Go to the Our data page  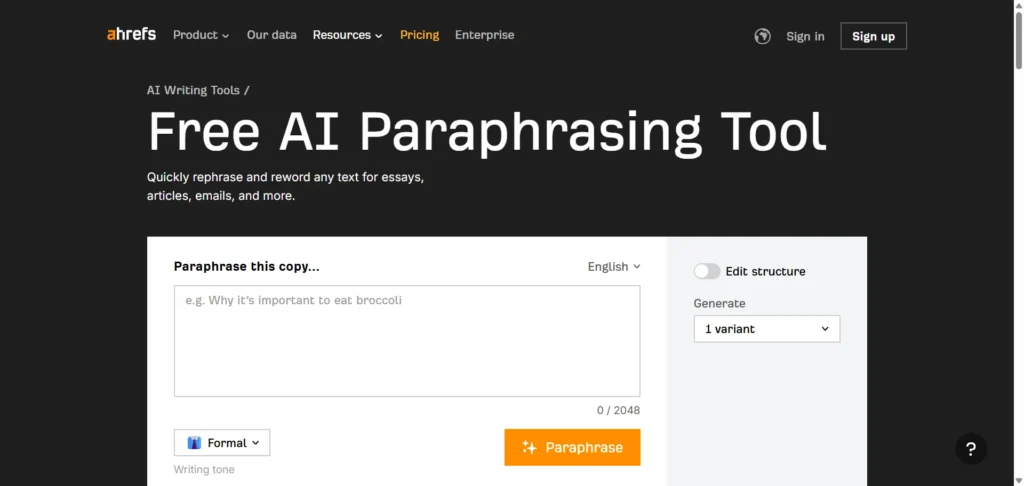point(272,35)
